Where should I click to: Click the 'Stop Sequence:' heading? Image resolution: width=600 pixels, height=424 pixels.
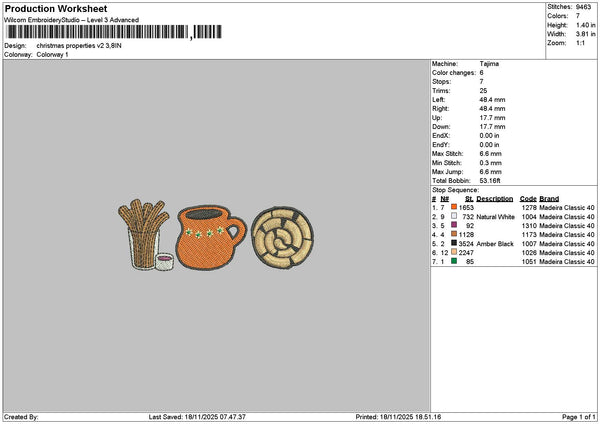pos(455,190)
